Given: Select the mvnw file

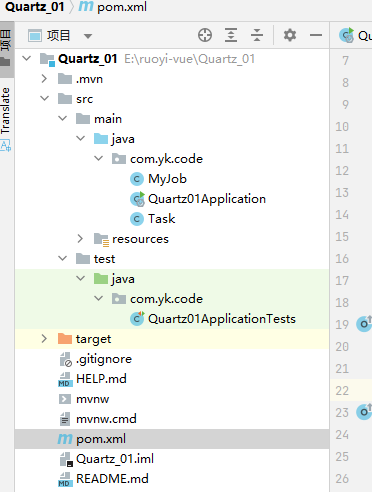Looking at the screenshot, I should tap(92, 399).
